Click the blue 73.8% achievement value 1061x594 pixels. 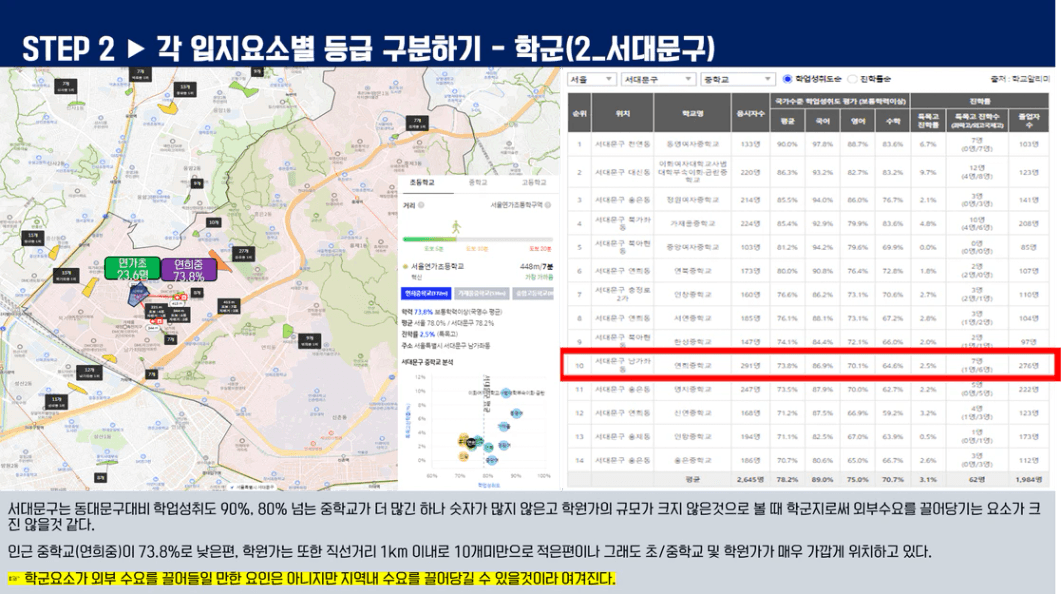coord(424,312)
